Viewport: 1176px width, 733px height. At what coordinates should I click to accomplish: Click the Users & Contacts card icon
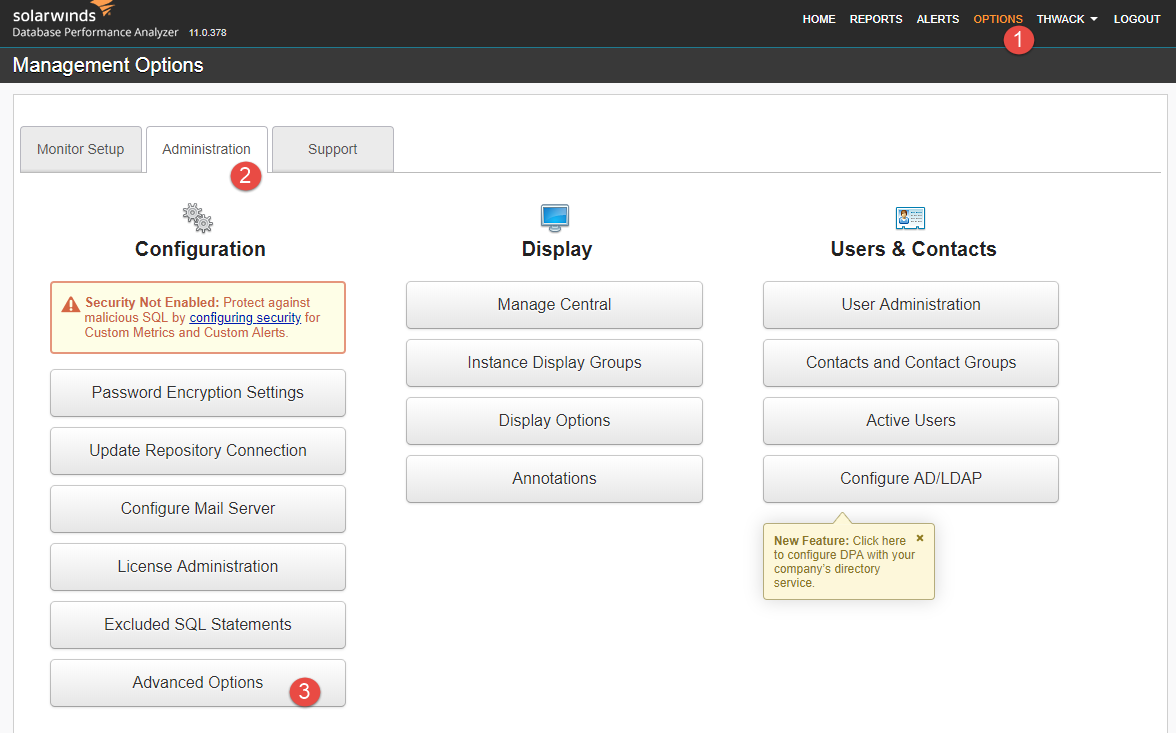910,218
